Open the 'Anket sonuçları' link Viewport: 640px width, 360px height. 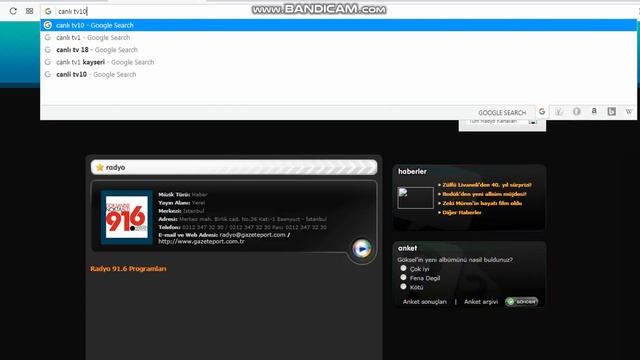tap(424, 302)
